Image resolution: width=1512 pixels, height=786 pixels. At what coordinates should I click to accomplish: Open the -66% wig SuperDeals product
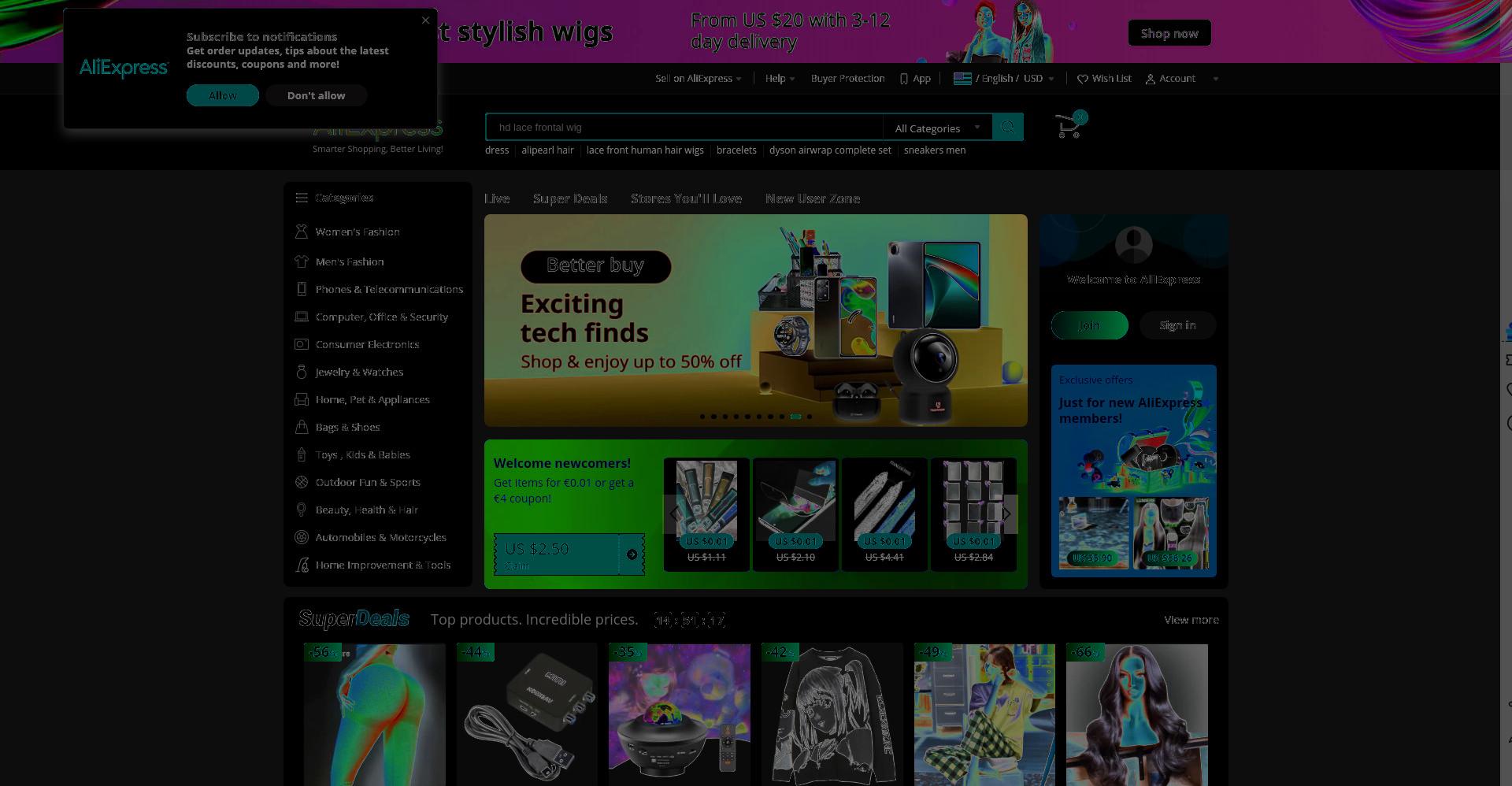pyautogui.click(x=1137, y=714)
